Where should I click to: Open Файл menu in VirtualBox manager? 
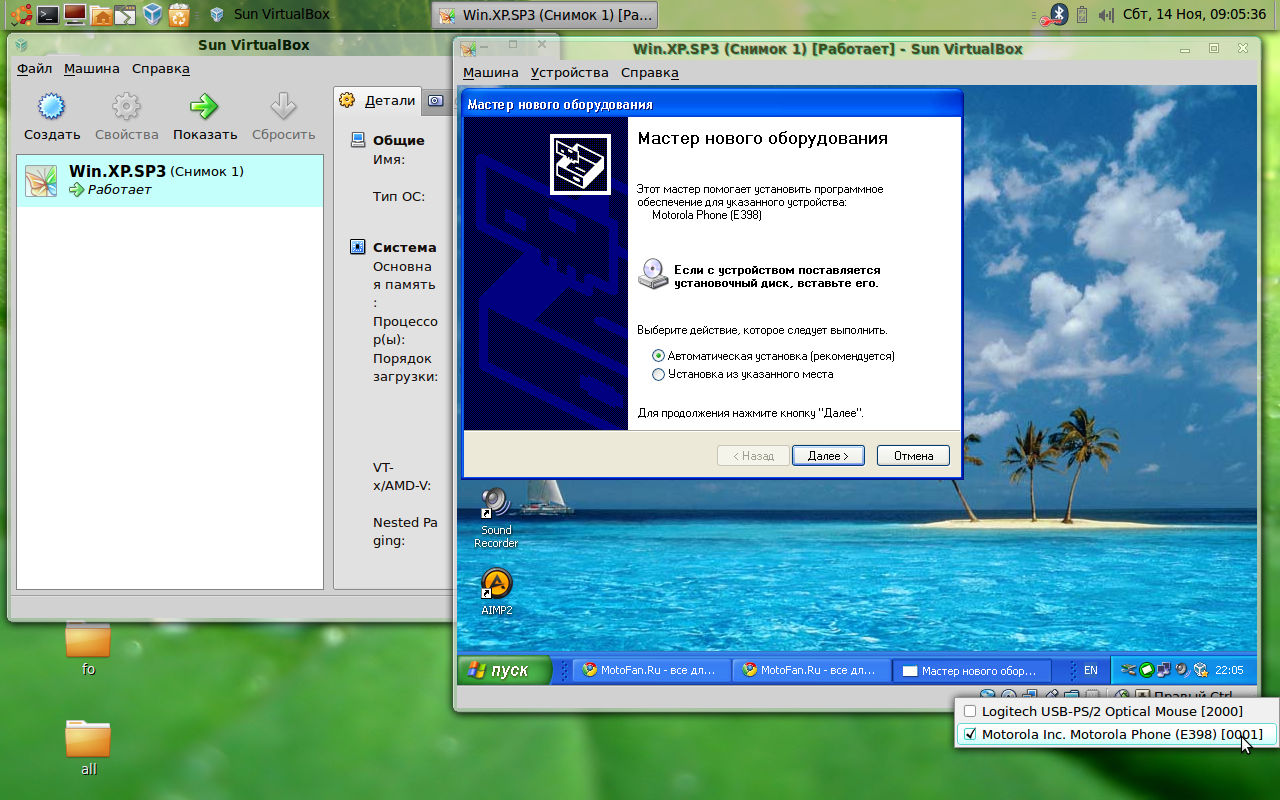(x=34, y=69)
